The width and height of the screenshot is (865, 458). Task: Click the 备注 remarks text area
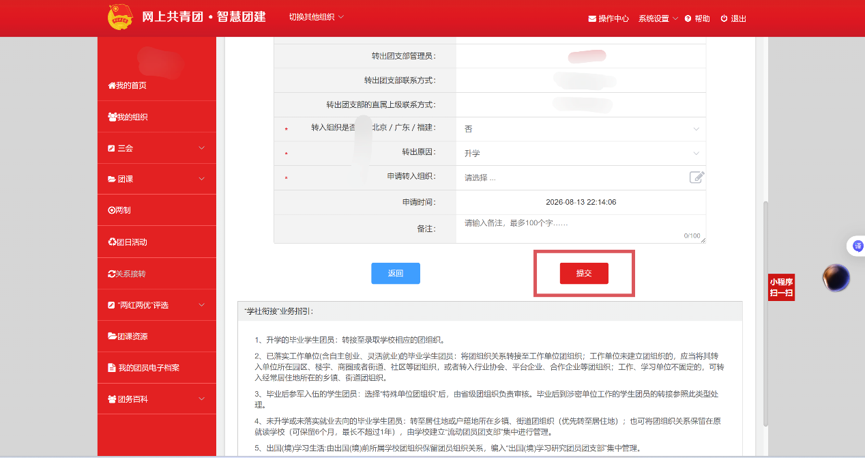(x=581, y=229)
